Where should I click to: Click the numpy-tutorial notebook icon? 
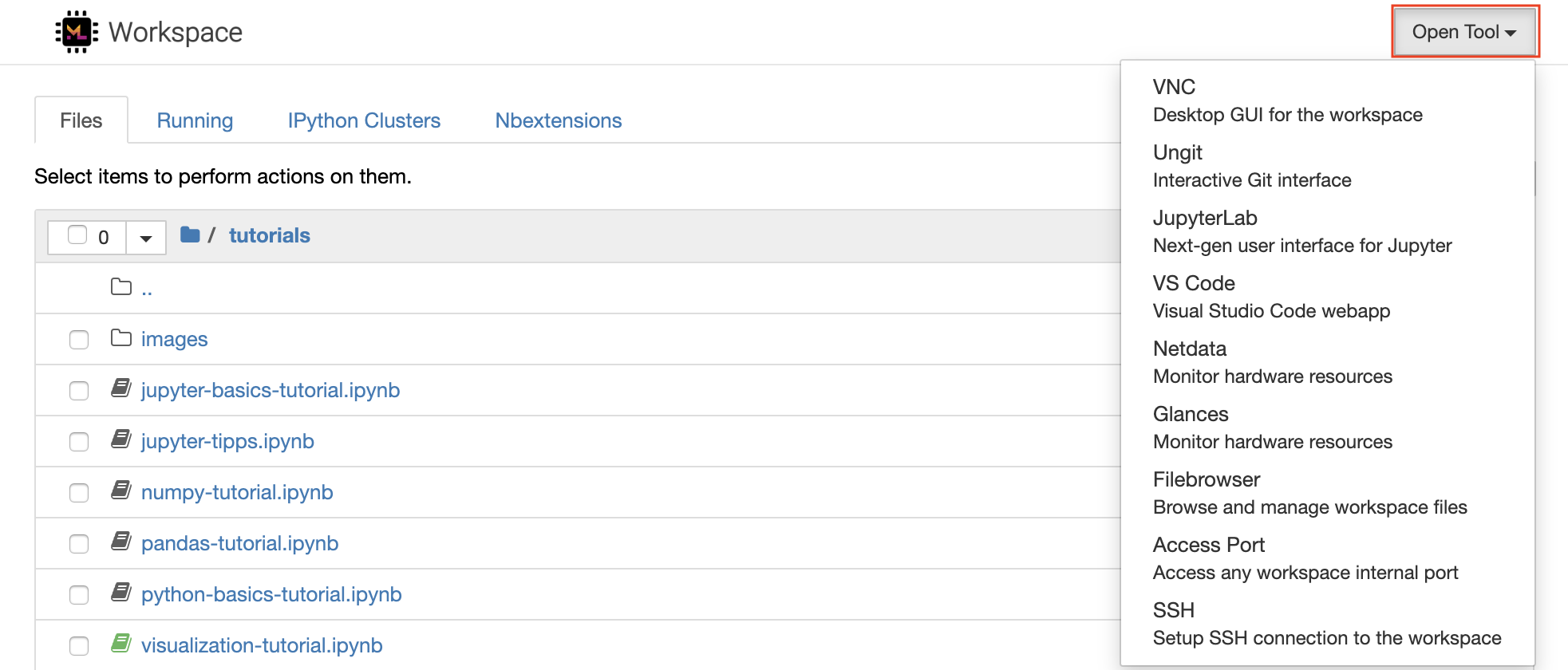click(121, 491)
